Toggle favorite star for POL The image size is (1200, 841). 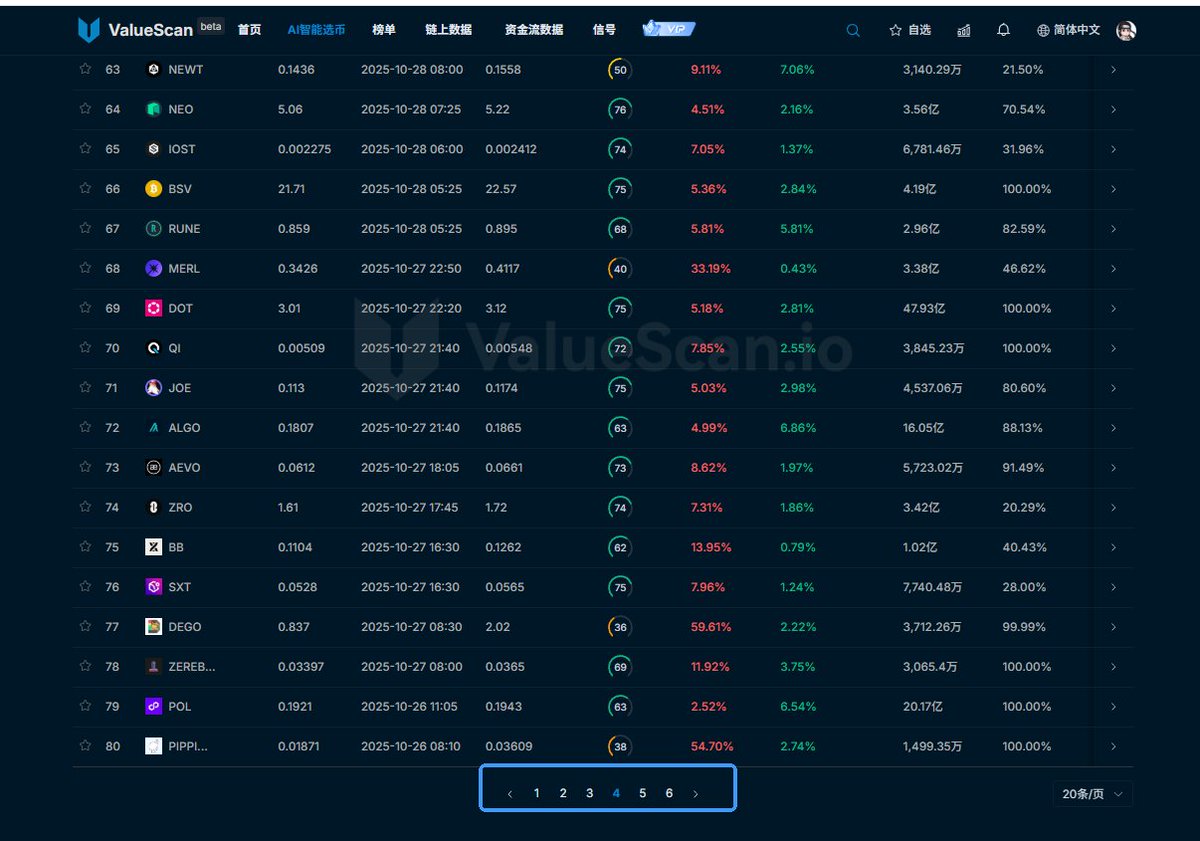click(x=85, y=706)
